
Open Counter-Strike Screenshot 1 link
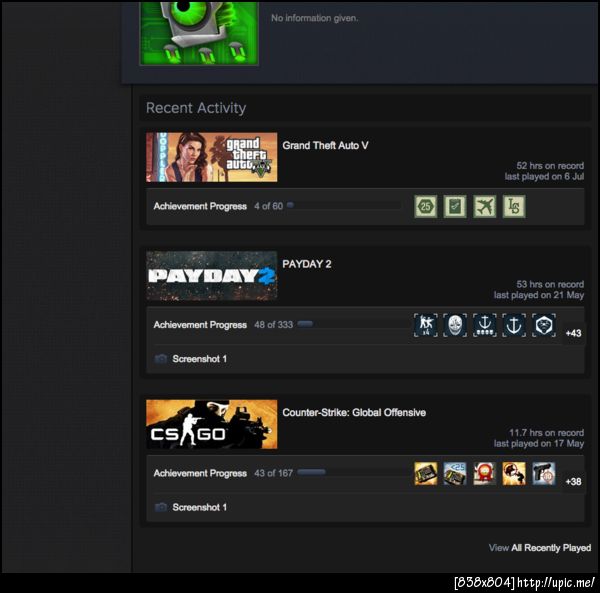coord(199,507)
